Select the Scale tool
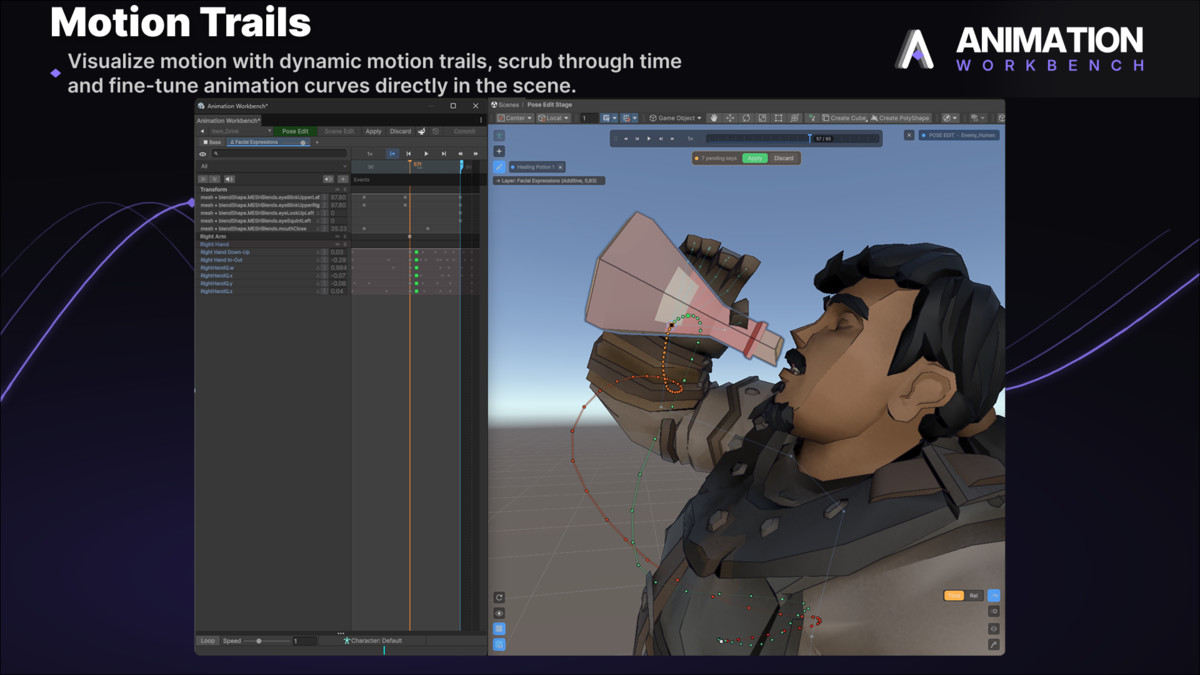Screen dimensions: 1200x675 (x=762, y=118)
